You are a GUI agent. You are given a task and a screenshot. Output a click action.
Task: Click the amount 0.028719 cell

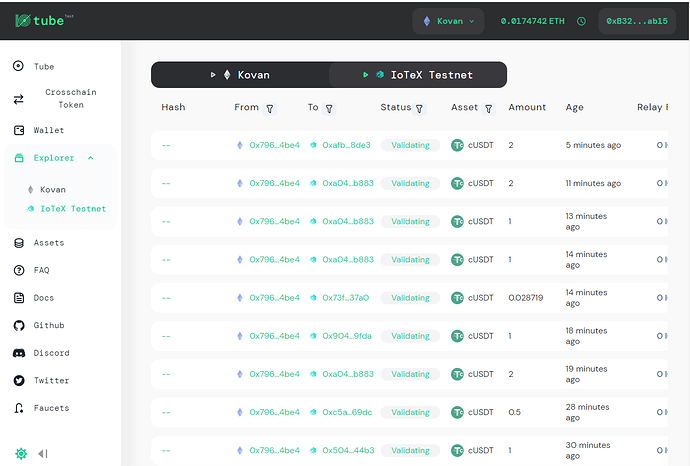click(x=525, y=298)
